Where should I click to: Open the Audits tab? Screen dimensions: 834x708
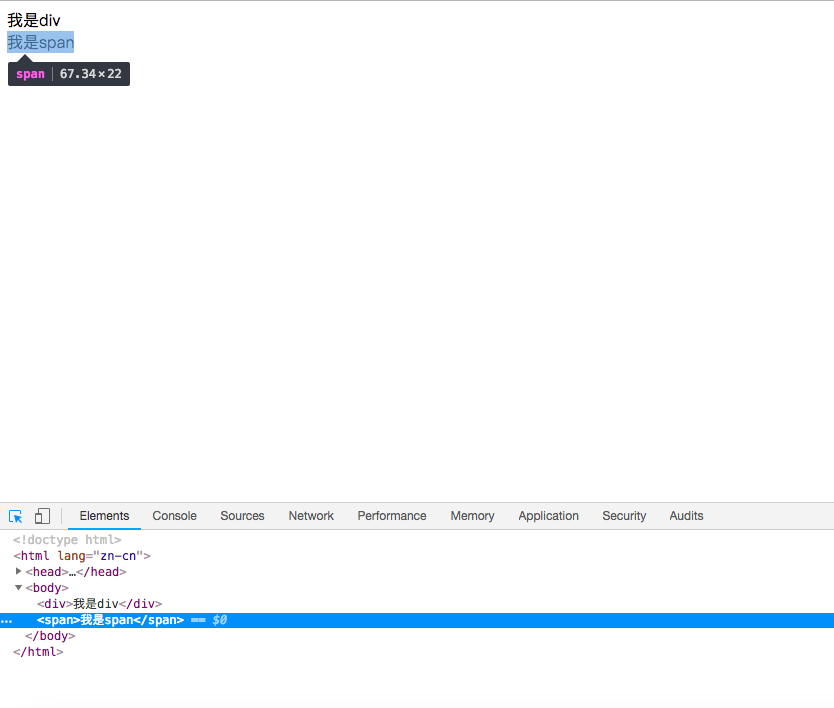(686, 516)
